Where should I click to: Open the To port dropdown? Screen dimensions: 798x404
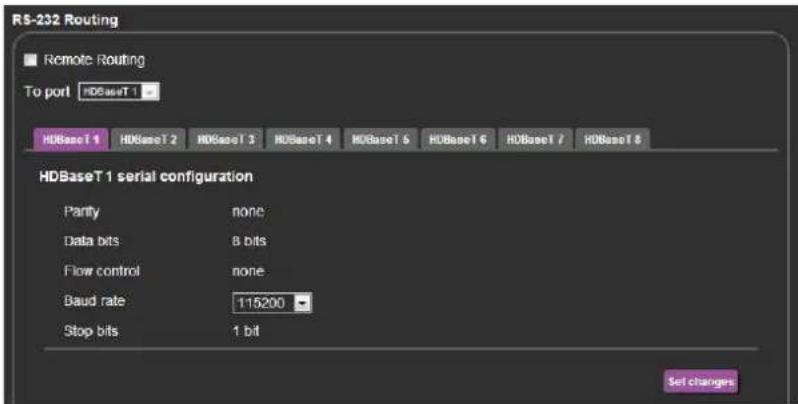click(119, 92)
